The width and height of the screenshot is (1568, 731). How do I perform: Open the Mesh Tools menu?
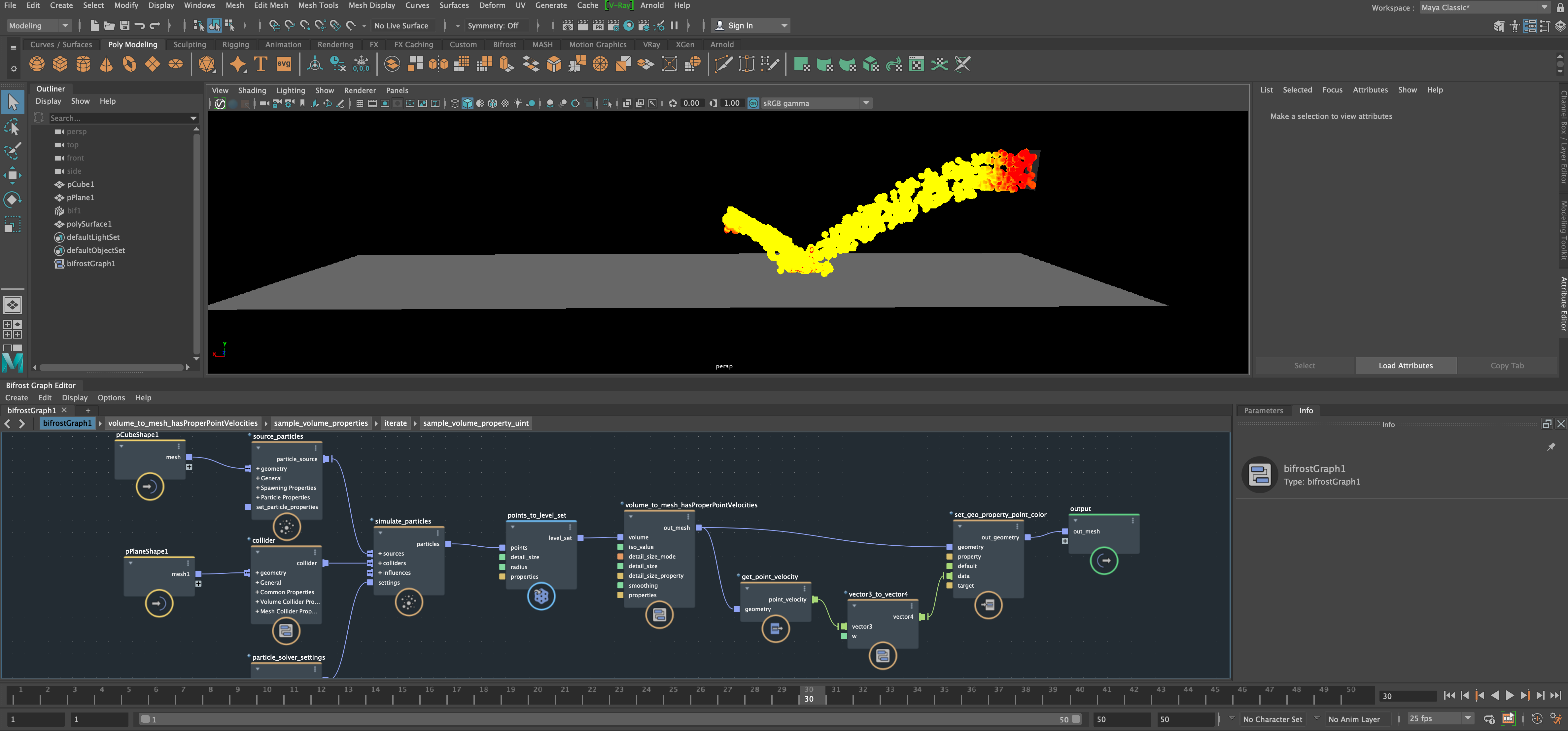[x=318, y=5]
